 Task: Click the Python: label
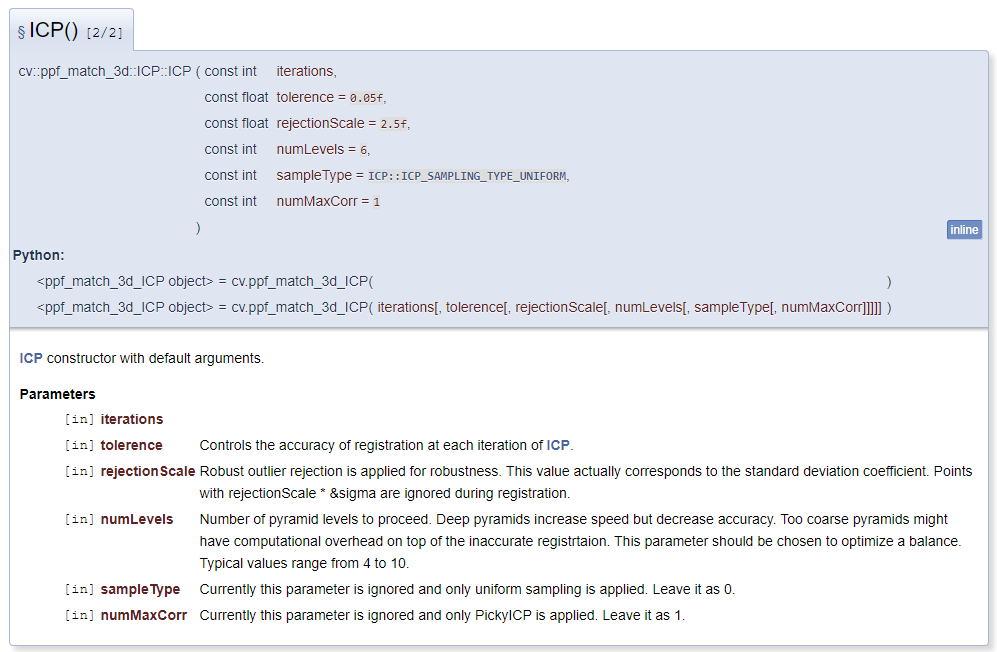coord(38,255)
